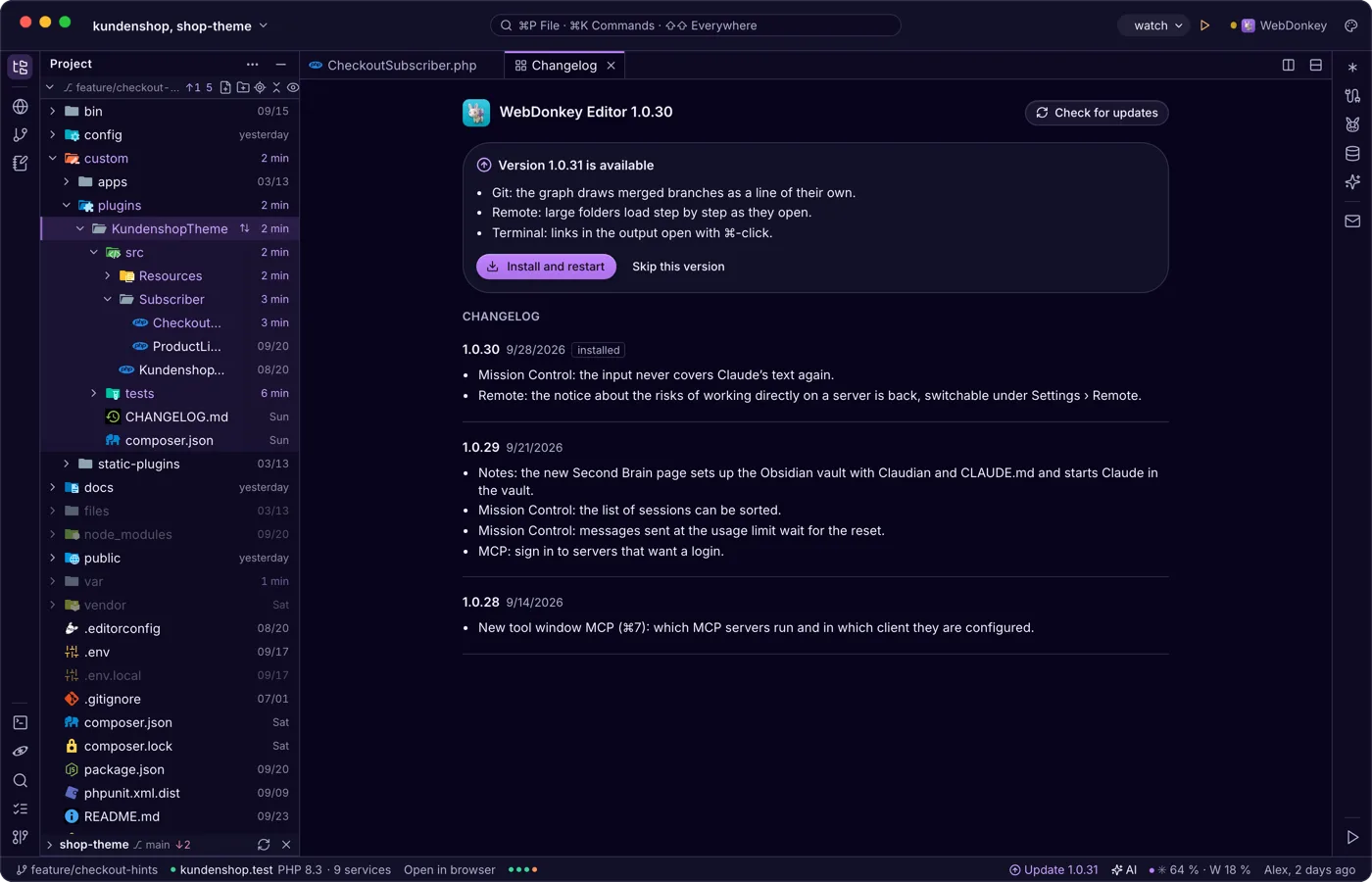Open the globe icon in left sidebar
This screenshot has height=882, width=1372.
(20, 106)
